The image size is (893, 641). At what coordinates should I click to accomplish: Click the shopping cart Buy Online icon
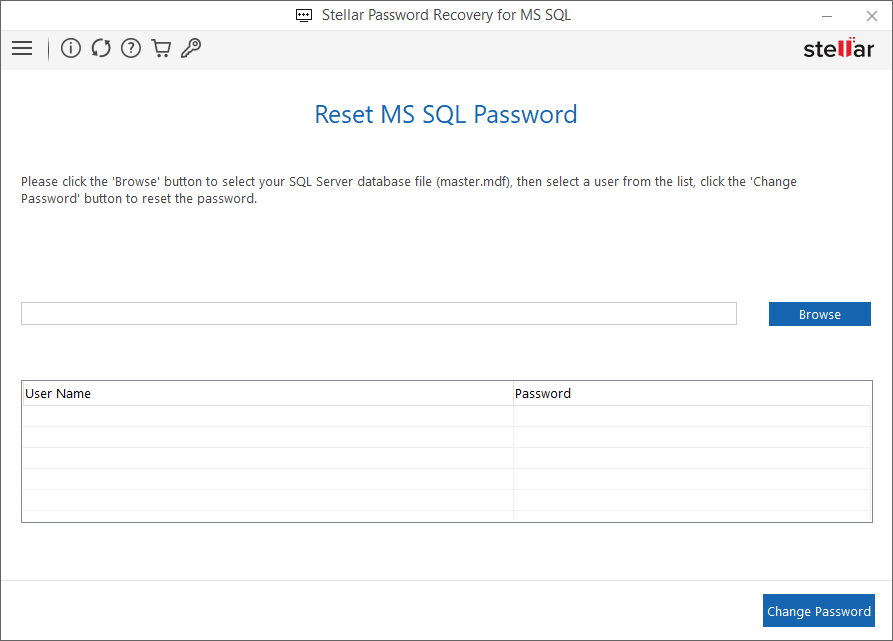point(161,48)
